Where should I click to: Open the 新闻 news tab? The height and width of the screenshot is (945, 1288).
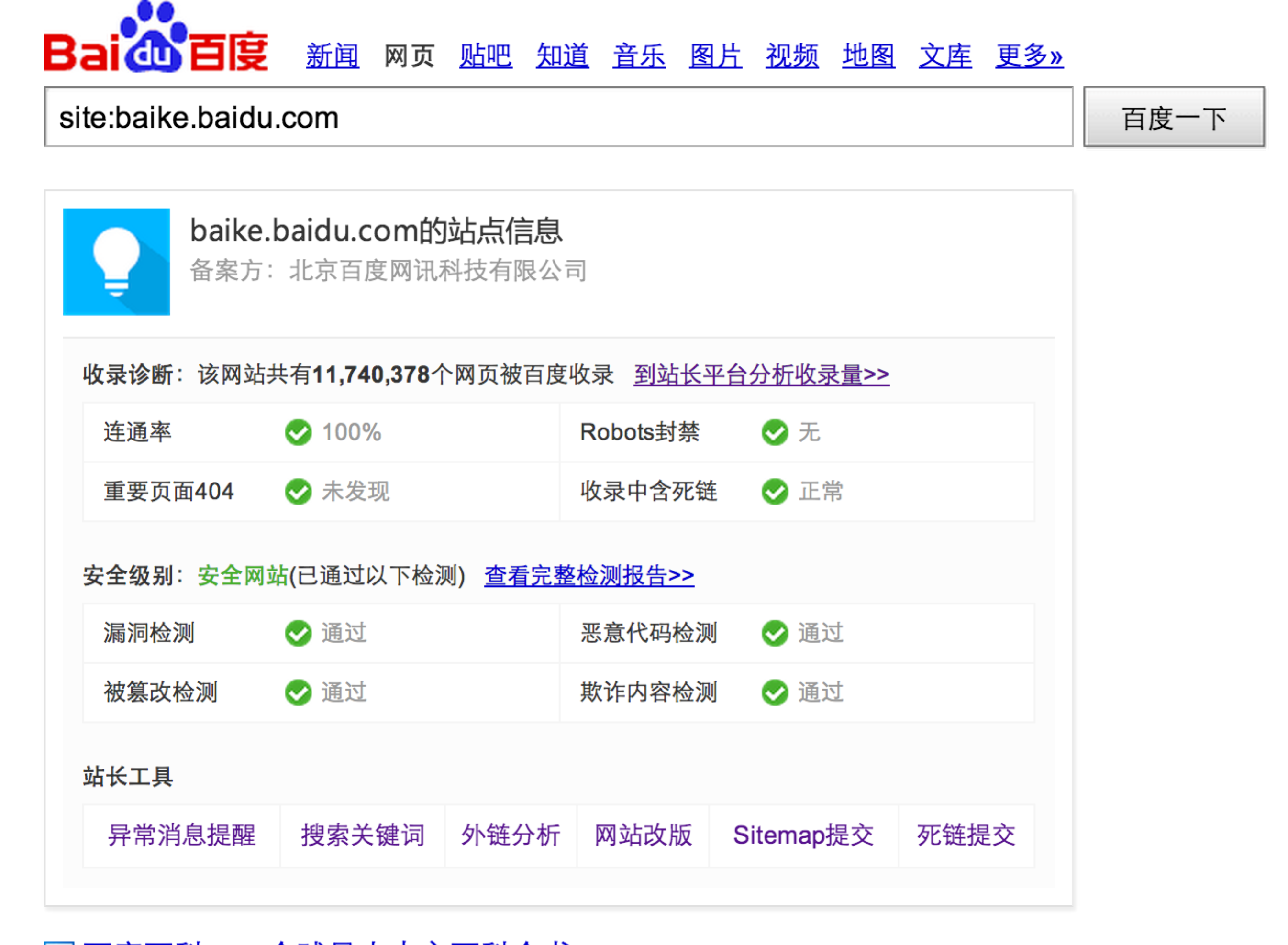333,56
